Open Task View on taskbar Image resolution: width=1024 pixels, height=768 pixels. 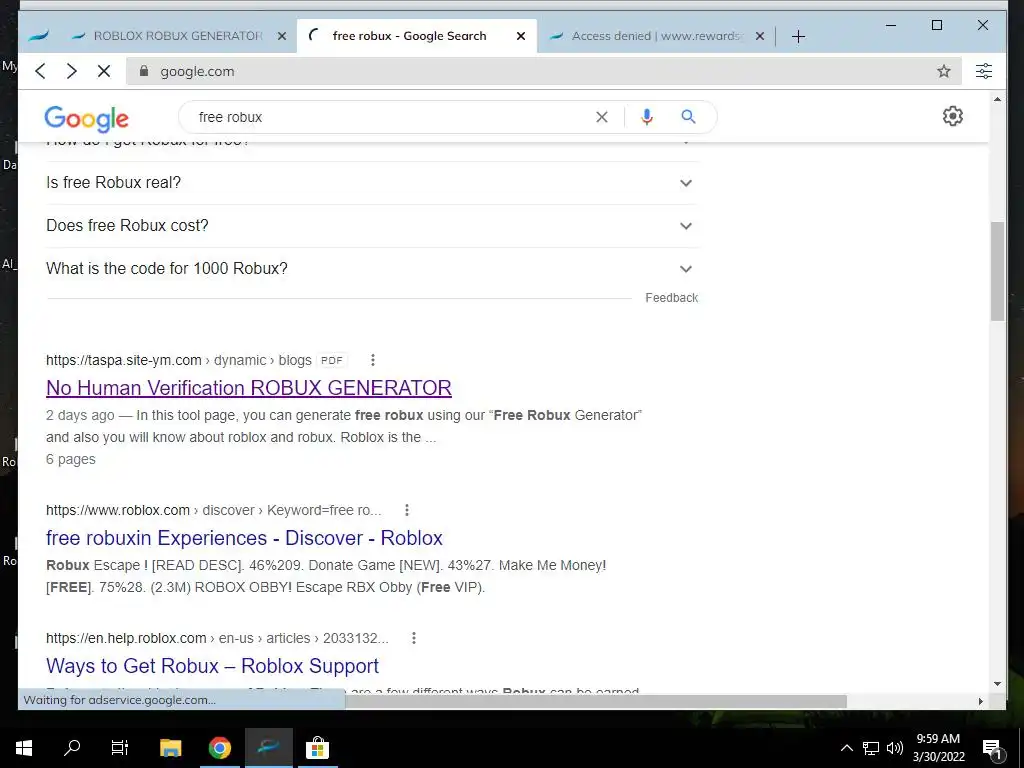pyautogui.click(x=120, y=748)
